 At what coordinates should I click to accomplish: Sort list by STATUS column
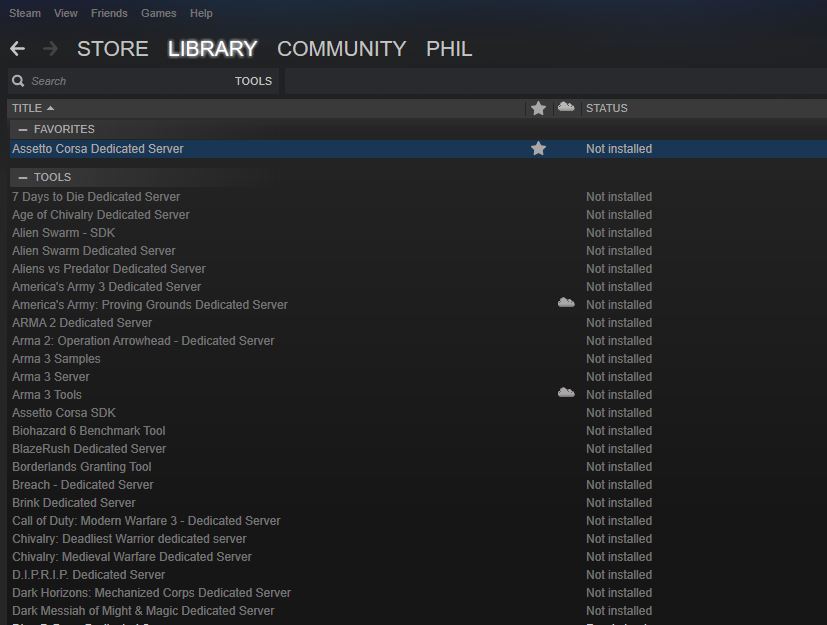(607, 108)
